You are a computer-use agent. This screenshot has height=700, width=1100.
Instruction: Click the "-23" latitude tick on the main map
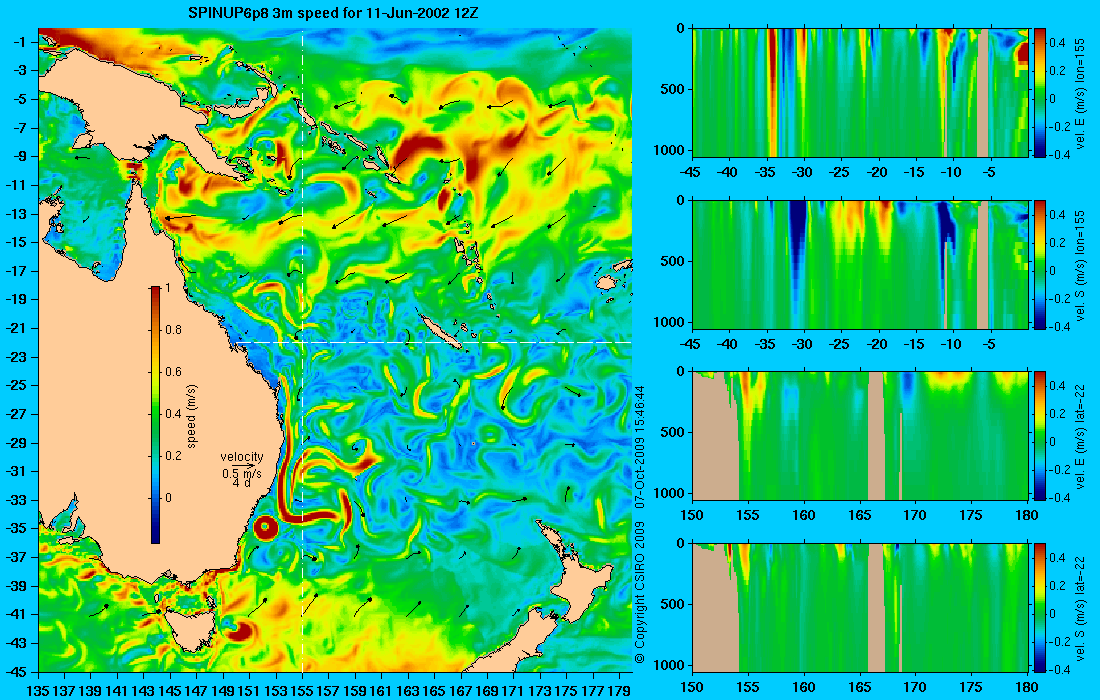click(18, 357)
